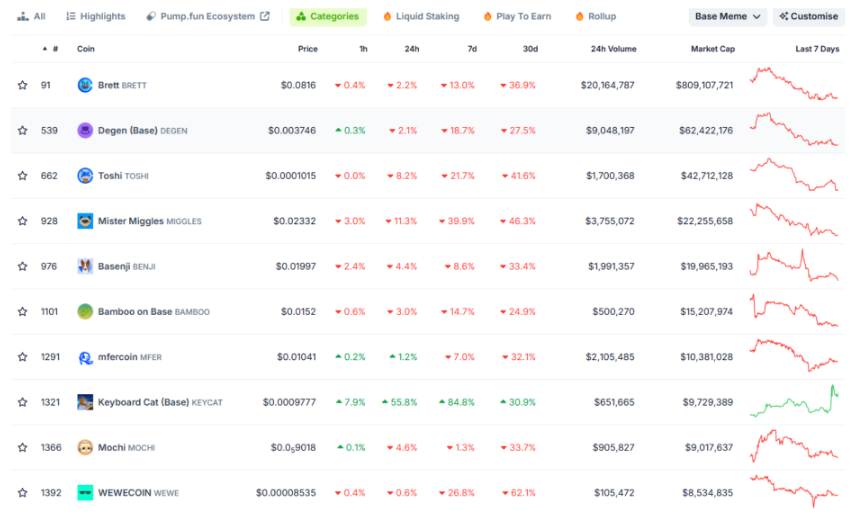This screenshot has width=862, height=515.
Task: Click the Degen purple hat logo
Action: (x=85, y=130)
